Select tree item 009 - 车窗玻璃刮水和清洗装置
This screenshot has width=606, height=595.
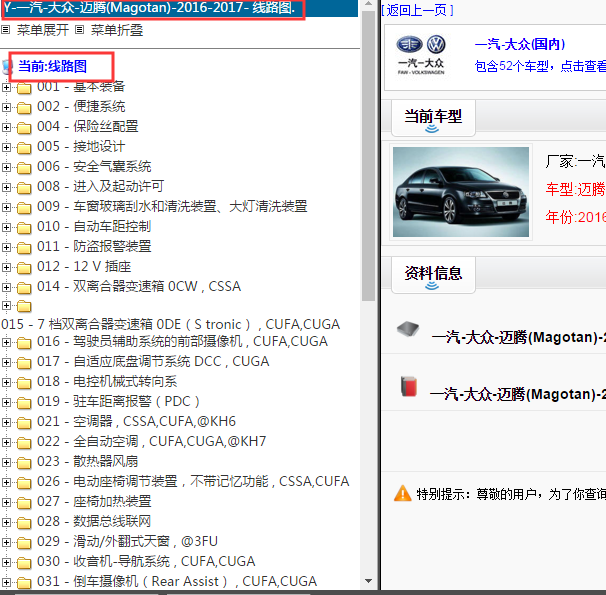point(172,206)
